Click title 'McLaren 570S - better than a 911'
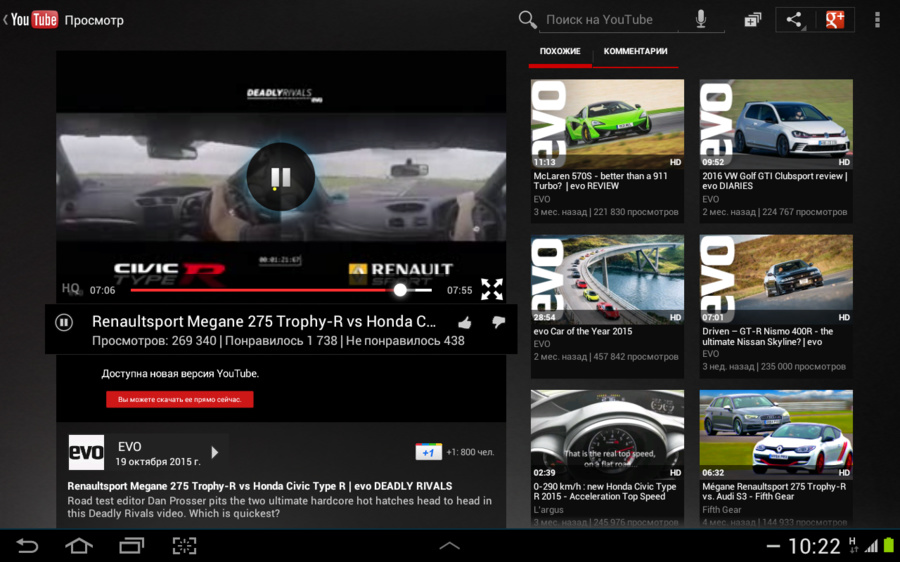 pyautogui.click(x=600, y=181)
